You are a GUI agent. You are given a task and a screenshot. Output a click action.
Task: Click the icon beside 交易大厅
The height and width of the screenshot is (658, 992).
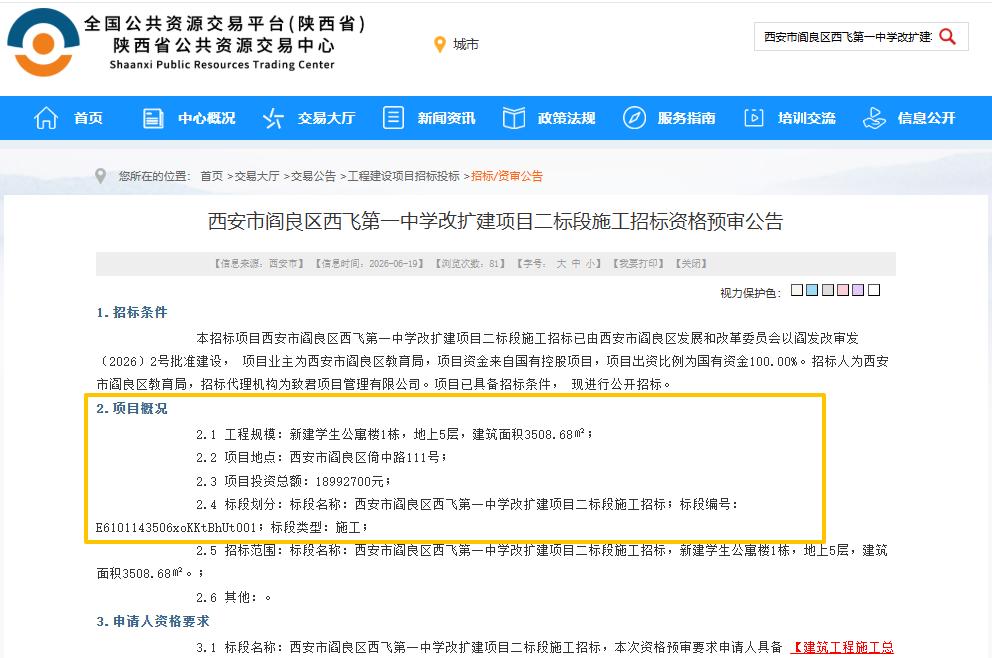[273, 118]
